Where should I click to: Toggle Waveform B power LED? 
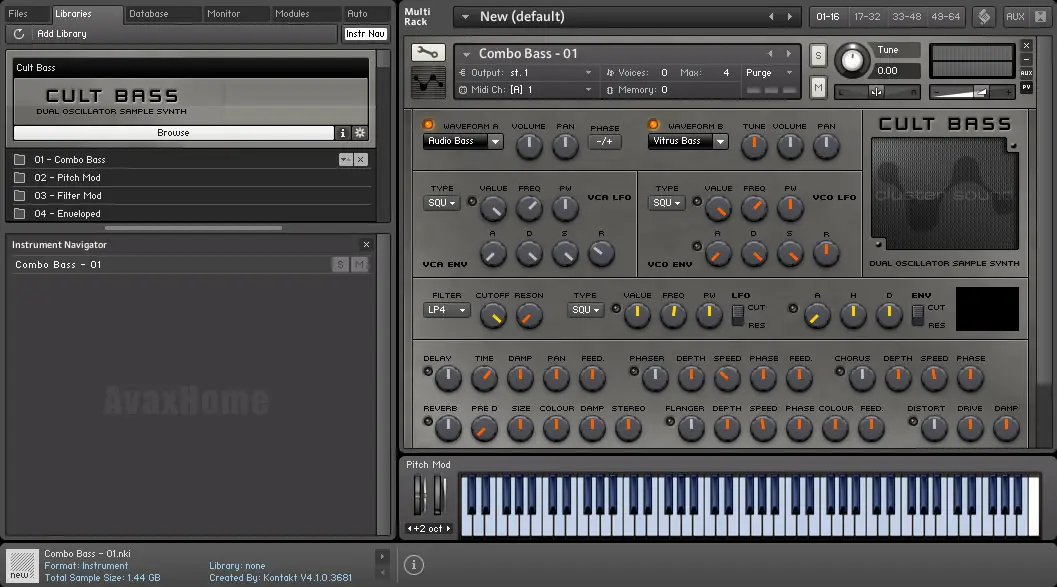[x=653, y=125]
